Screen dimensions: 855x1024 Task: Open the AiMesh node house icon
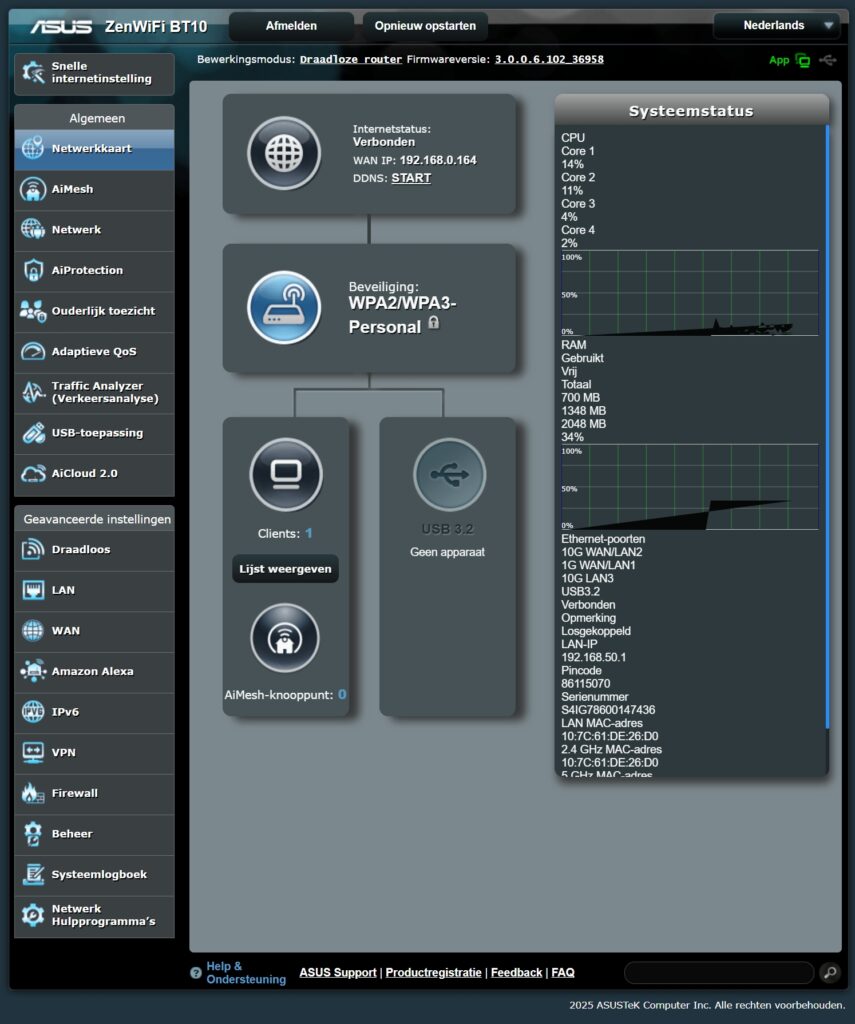[285, 638]
